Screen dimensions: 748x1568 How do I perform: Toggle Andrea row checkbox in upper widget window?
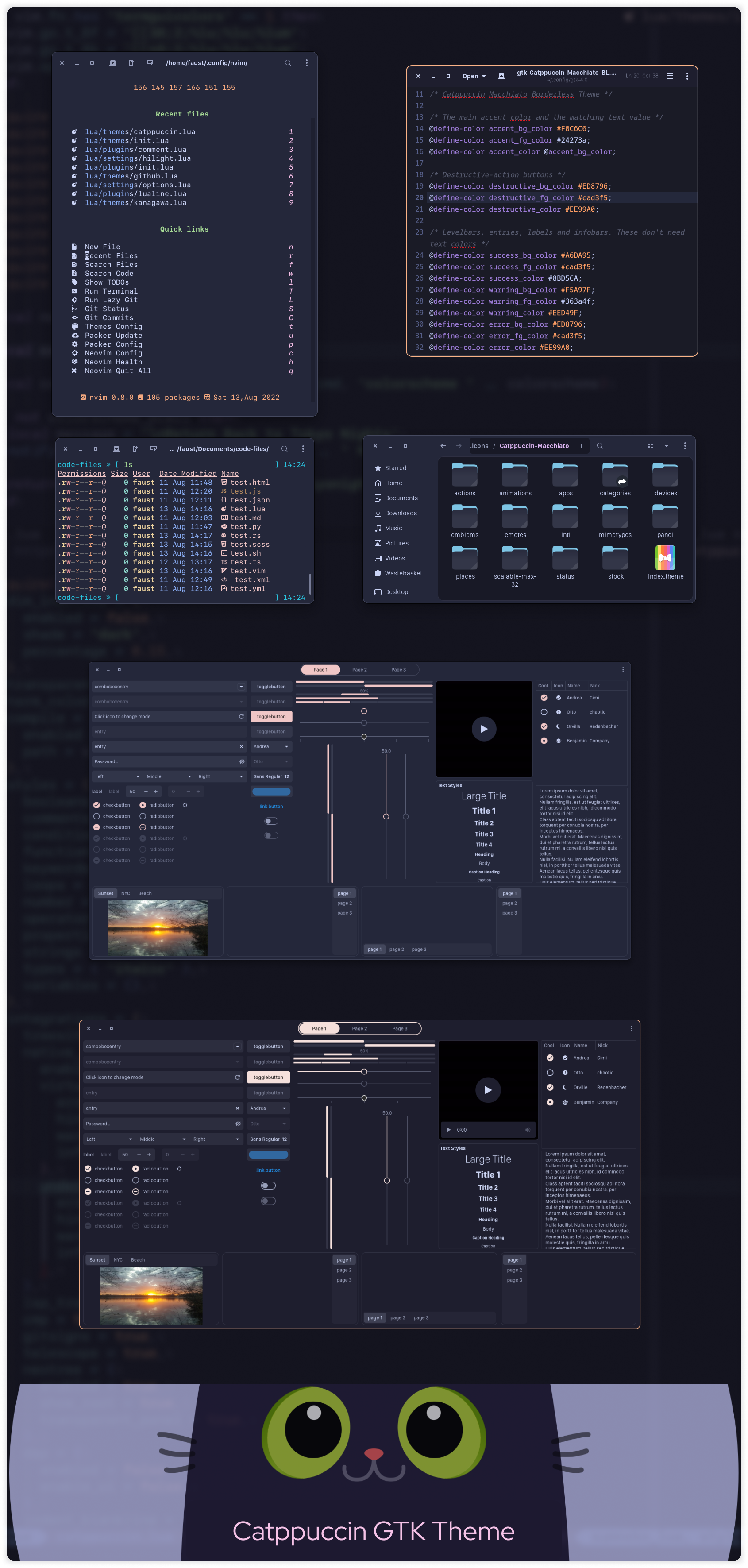[x=544, y=698]
